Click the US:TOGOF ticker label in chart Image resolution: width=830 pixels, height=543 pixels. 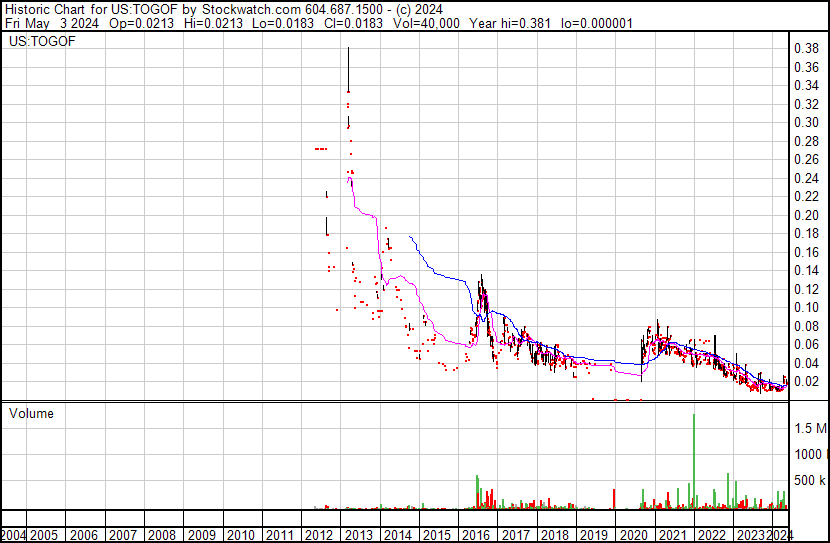tap(36, 42)
